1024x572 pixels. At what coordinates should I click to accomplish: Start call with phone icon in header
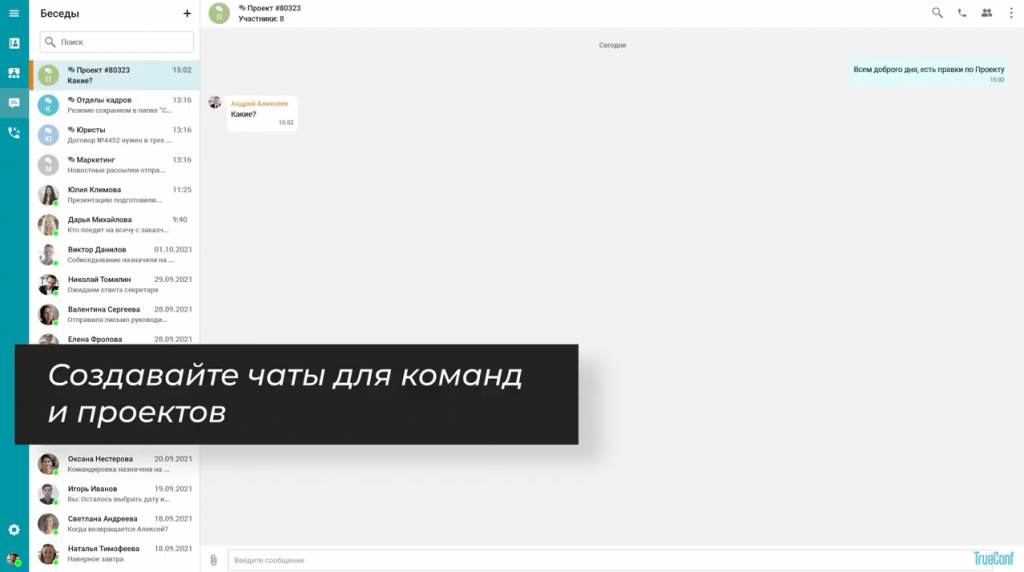click(962, 12)
